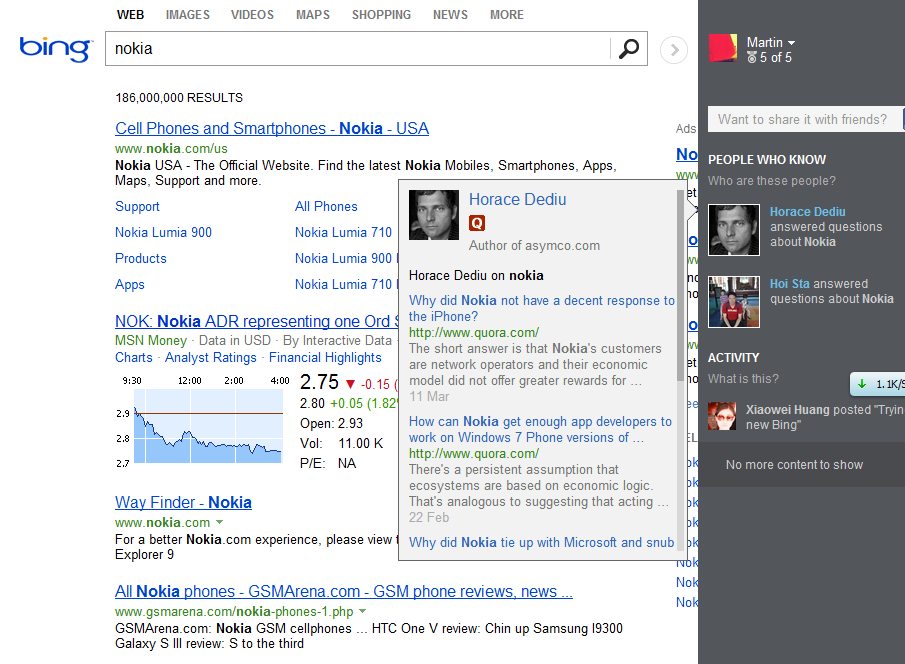Open the Support sitelink
This screenshot has height=664, width=905.
point(137,207)
